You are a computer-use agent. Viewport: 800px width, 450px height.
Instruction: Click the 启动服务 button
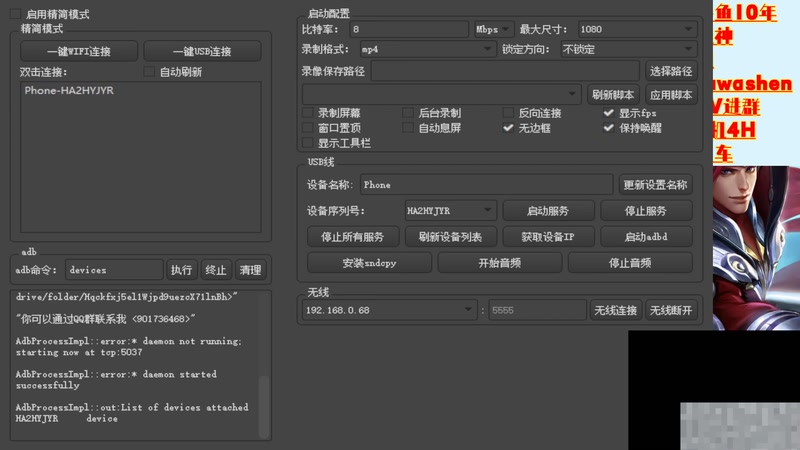pos(548,210)
